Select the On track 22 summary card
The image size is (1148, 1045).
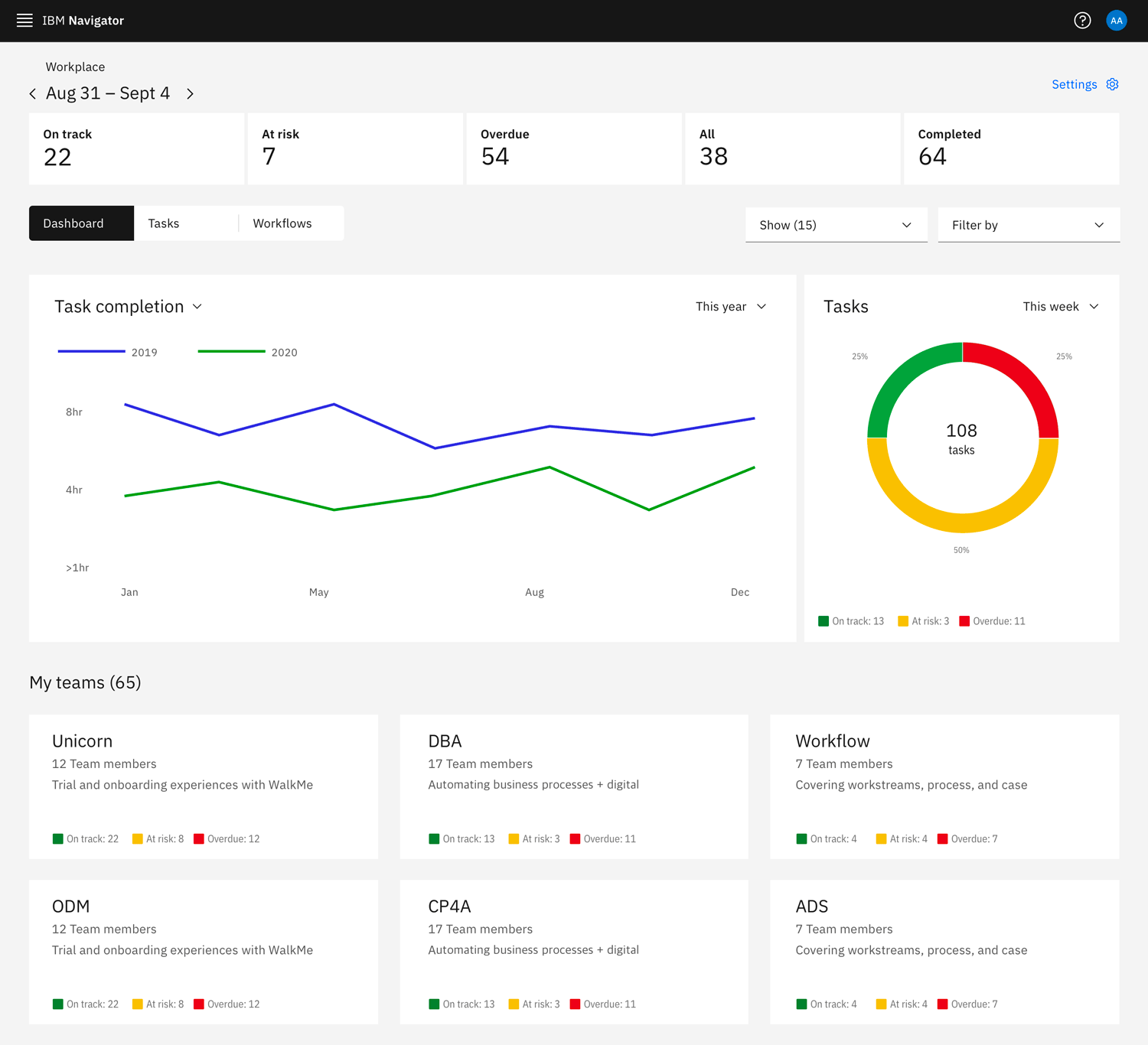pos(136,149)
